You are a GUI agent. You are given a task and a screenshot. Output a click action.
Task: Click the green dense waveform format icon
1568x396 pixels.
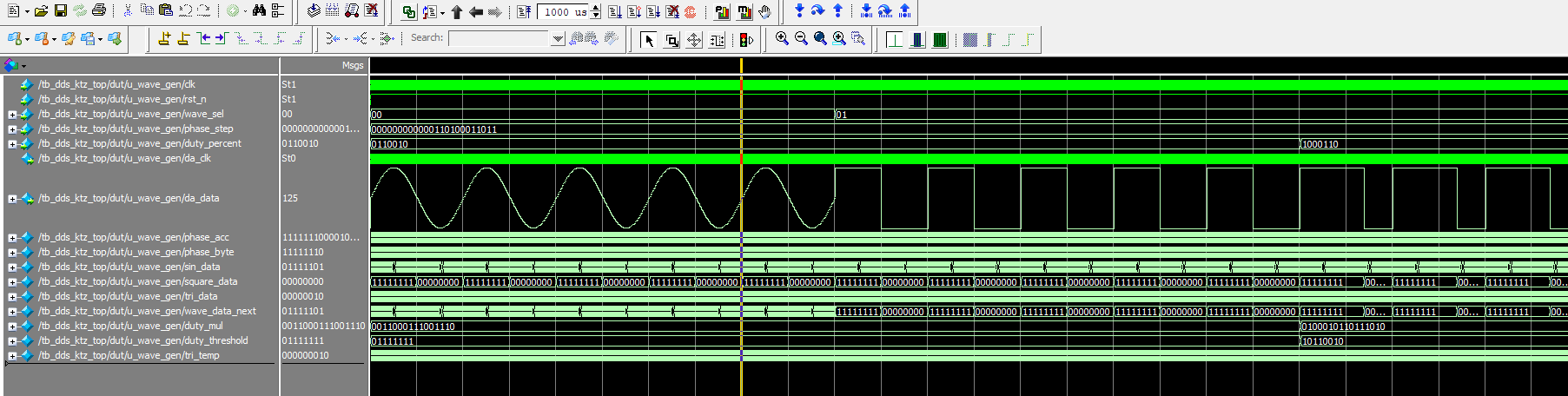[940, 39]
